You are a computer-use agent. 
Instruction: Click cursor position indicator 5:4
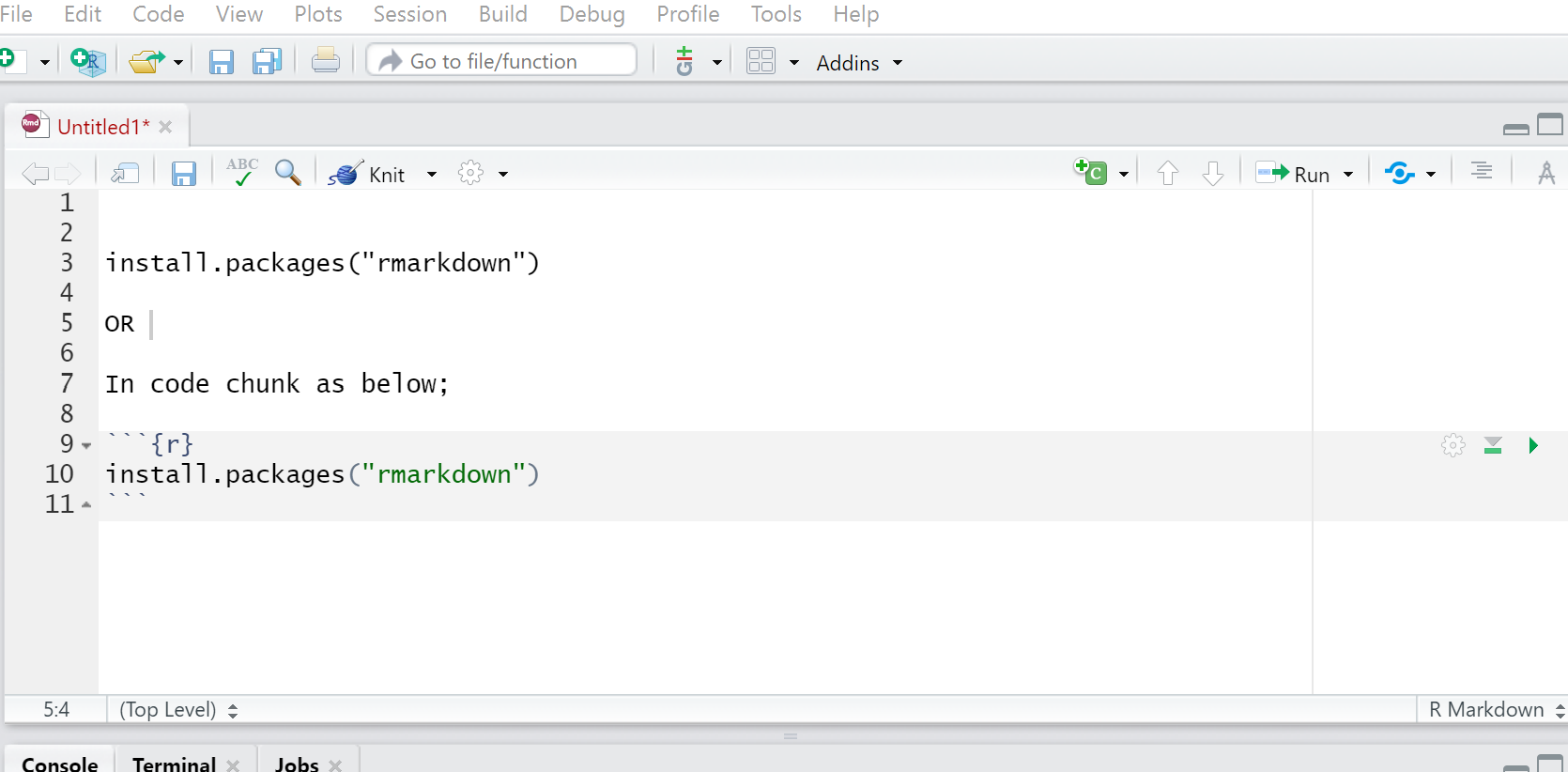click(56, 710)
